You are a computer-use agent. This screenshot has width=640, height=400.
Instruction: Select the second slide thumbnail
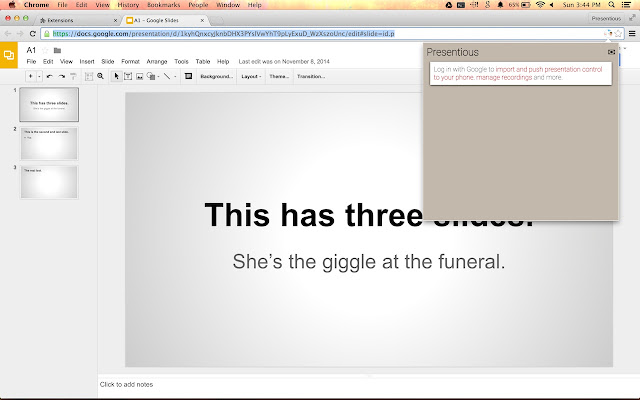point(49,144)
